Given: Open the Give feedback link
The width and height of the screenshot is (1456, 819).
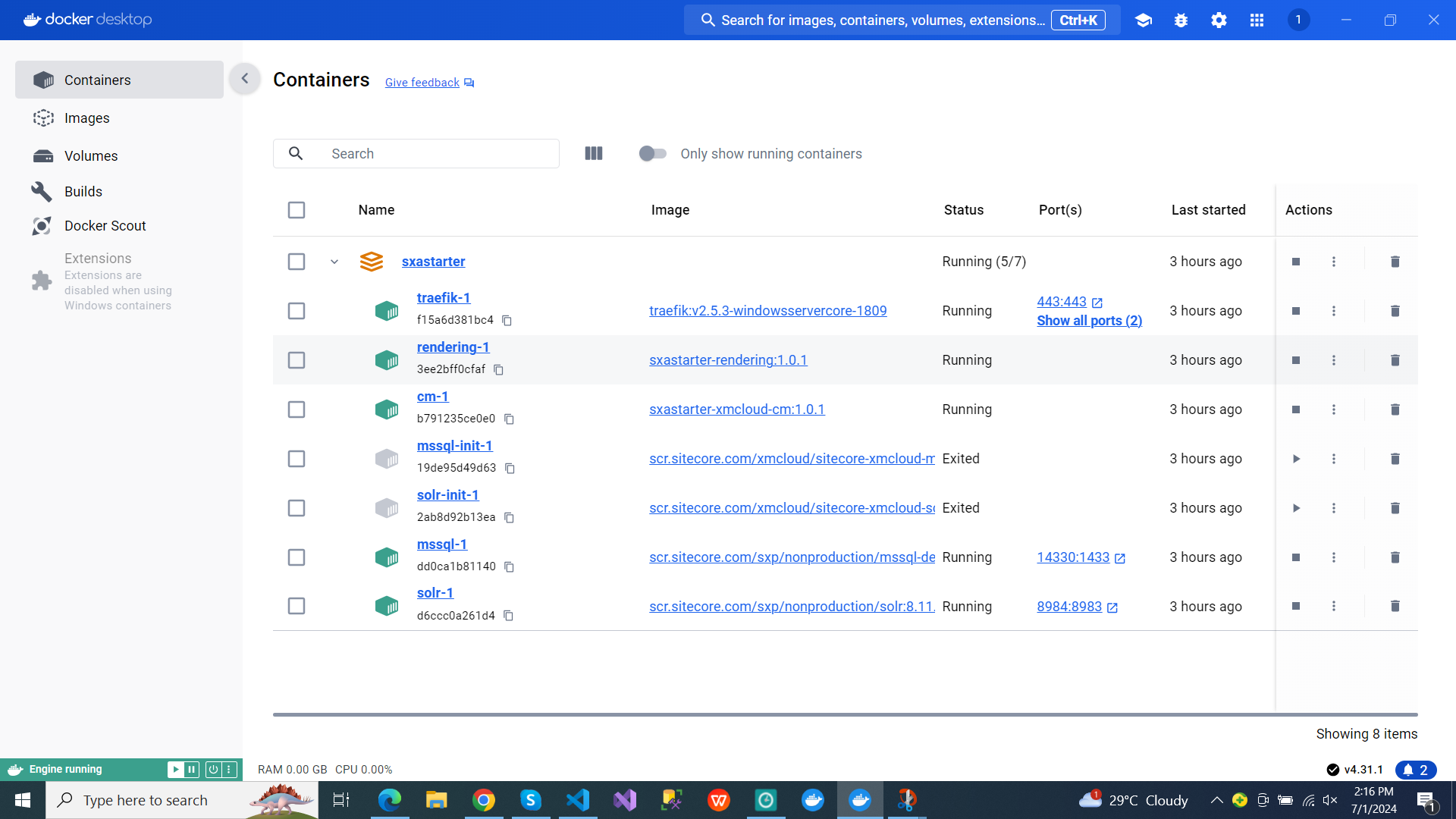Looking at the screenshot, I should coord(422,83).
